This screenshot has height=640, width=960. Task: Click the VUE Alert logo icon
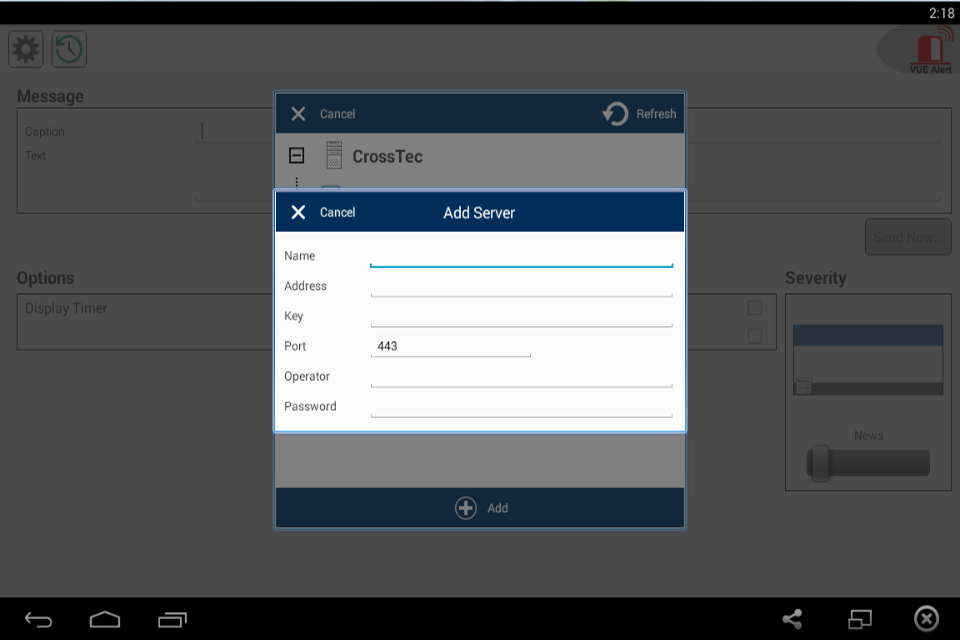coord(931,52)
